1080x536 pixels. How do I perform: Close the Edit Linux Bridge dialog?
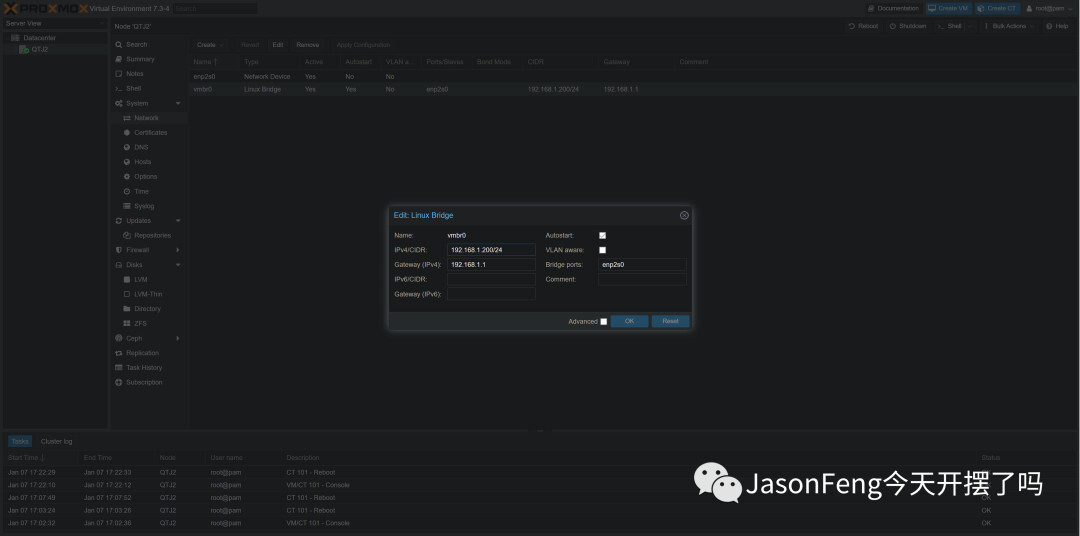(x=684, y=215)
